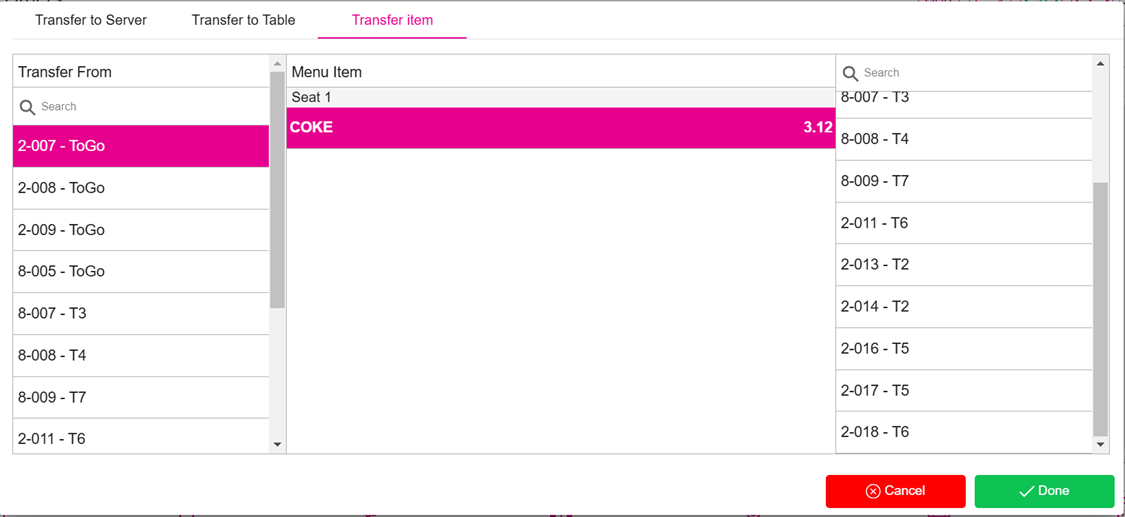This screenshot has height=517, width=1125.
Task: Select 2-008 - ToGo in Transfer From
Action: pyautogui.click(x=140, y=188)
